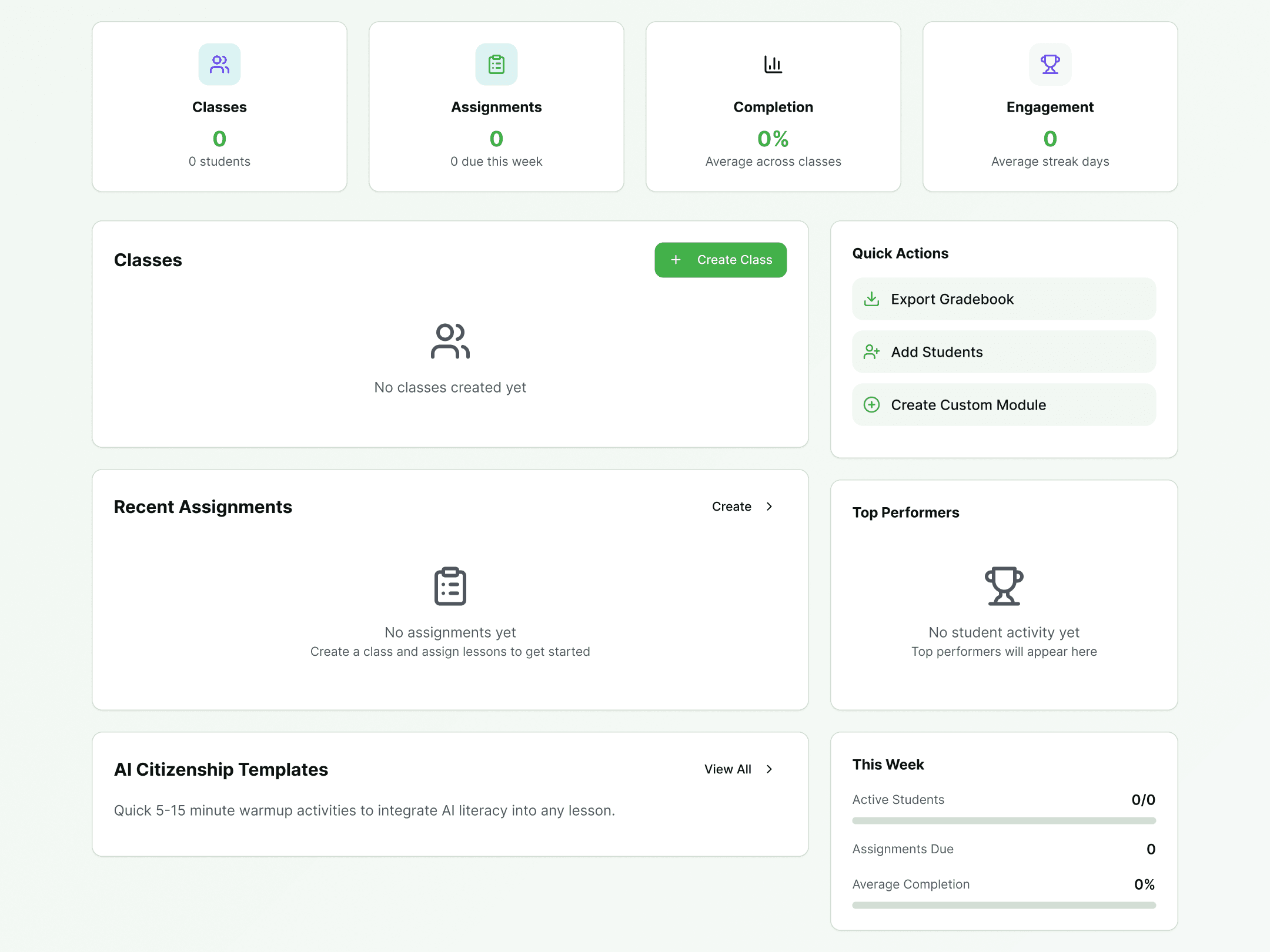This screenshot has width=1270, height=952.
Task: Expand the View All chevron for templates
Action: click(x=769, y=769)
